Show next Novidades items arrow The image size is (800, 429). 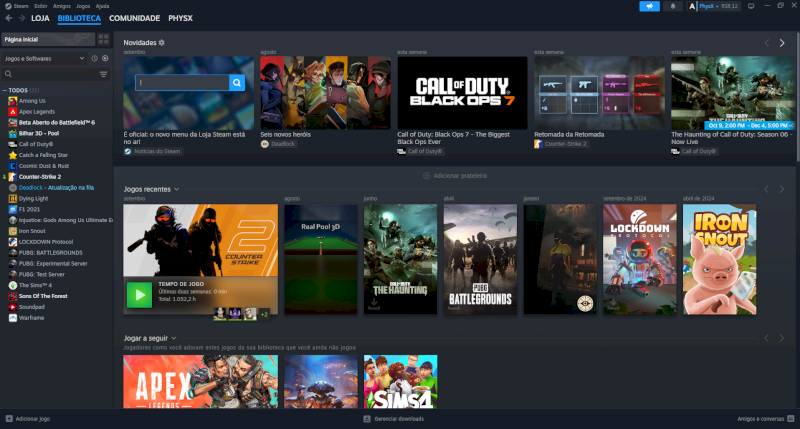click(782, 43)
